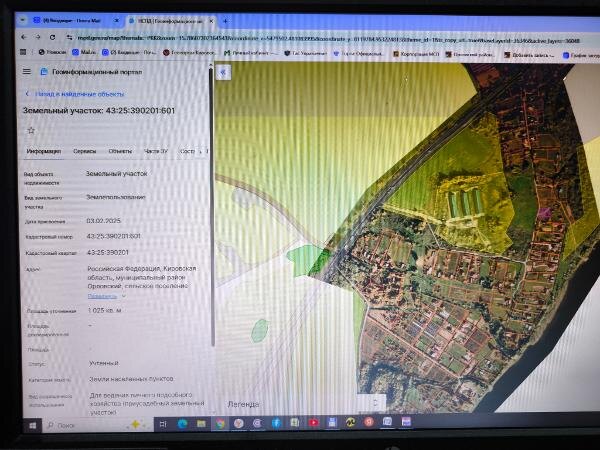Select area value 1 025 кв. м
600x450 pixels.
(x=104, y=310)
